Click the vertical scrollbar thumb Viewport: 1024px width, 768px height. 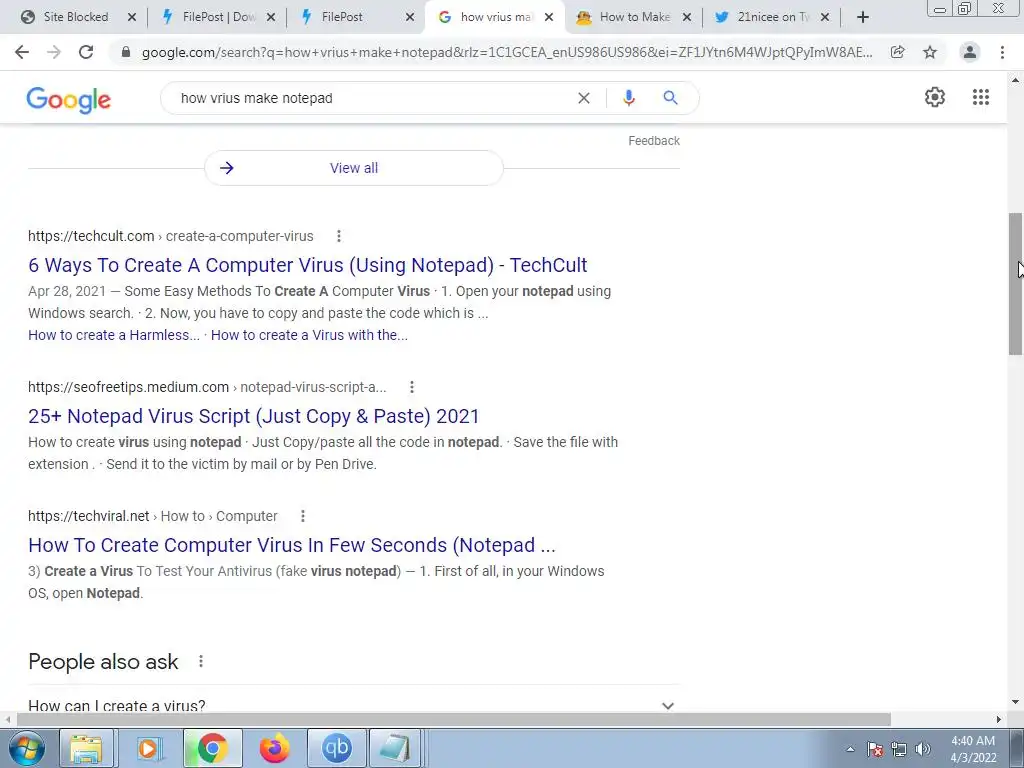tap(1015, 284)
